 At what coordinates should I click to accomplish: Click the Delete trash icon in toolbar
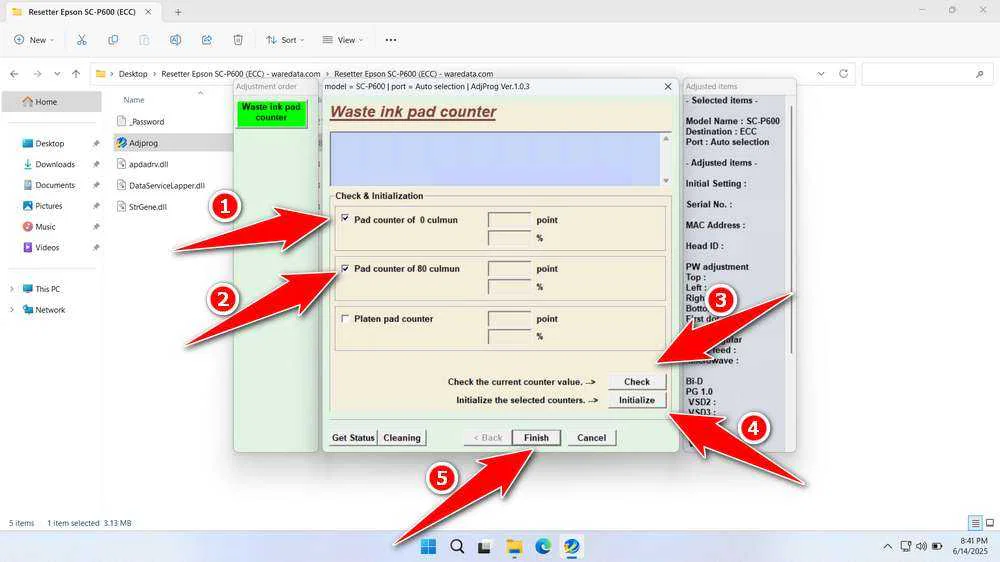click(x=238, y=40)
